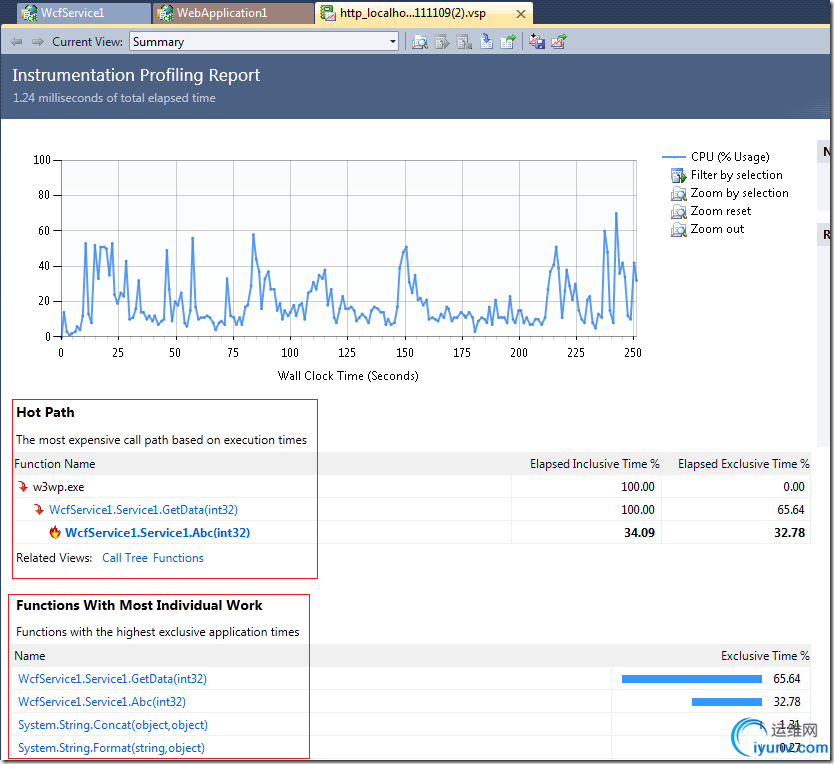Click the export table icon with green arrow
This screenshot has width=834, height=764.
(508, 41)
